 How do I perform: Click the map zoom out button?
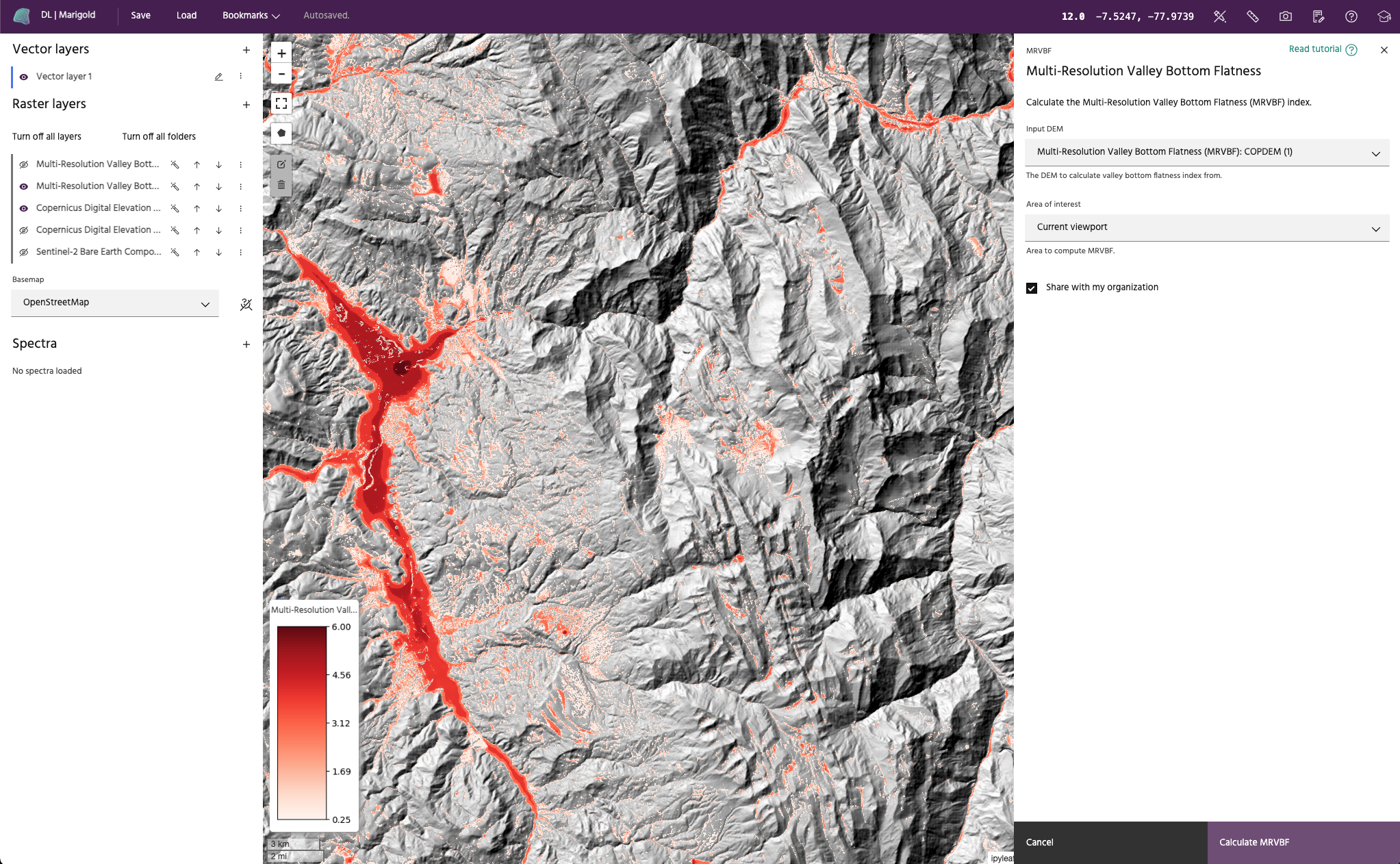[281, 74]
